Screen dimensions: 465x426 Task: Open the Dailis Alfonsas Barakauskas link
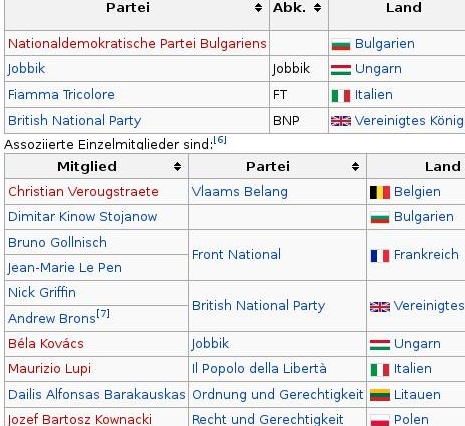click(97, 395)
